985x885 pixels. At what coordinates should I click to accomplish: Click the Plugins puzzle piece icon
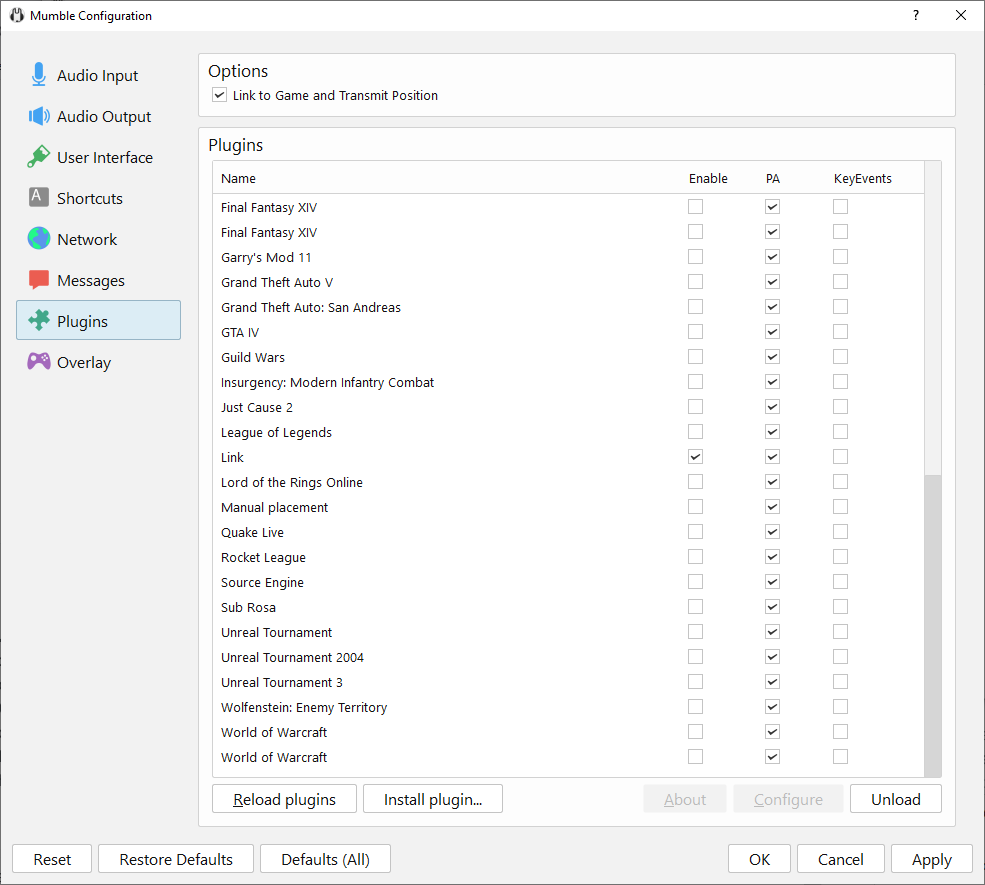[x=39, y=321]
